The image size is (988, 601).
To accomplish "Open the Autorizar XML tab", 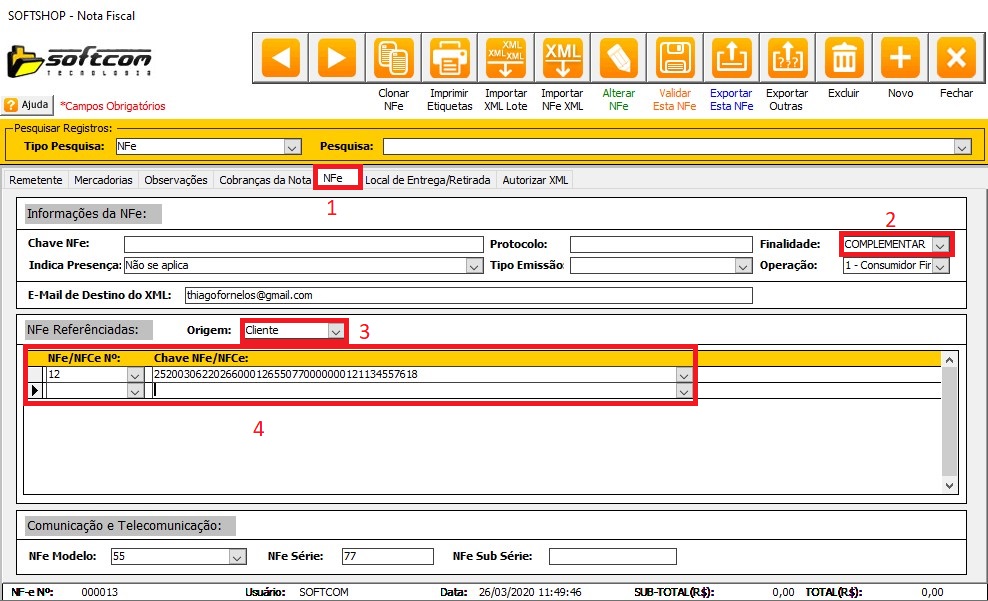I will [534, 180].
